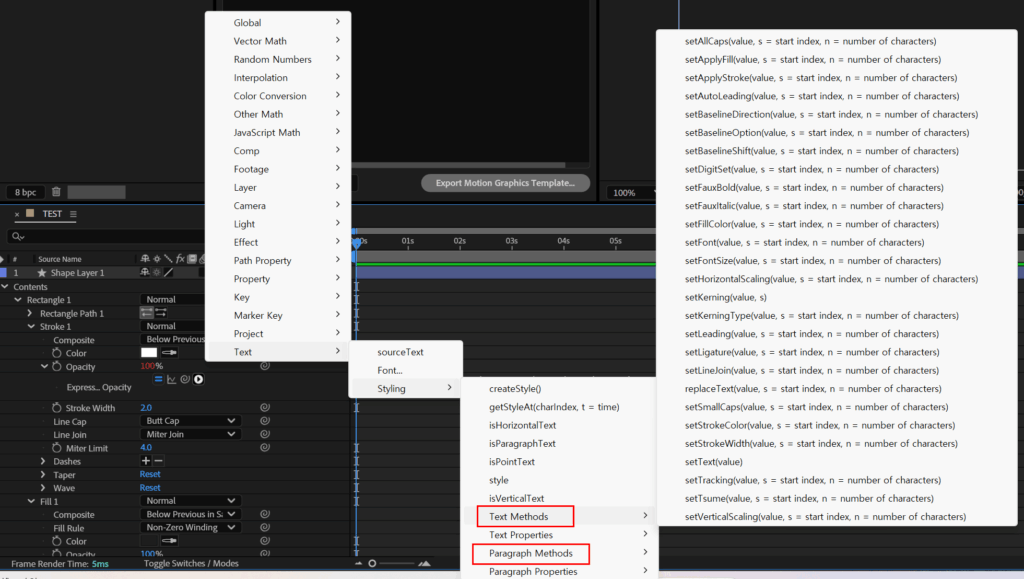Screen dimensions: 1024x579
Task: Click the trash icon beside 8 bpc
Action: click(x=56, y=192)
